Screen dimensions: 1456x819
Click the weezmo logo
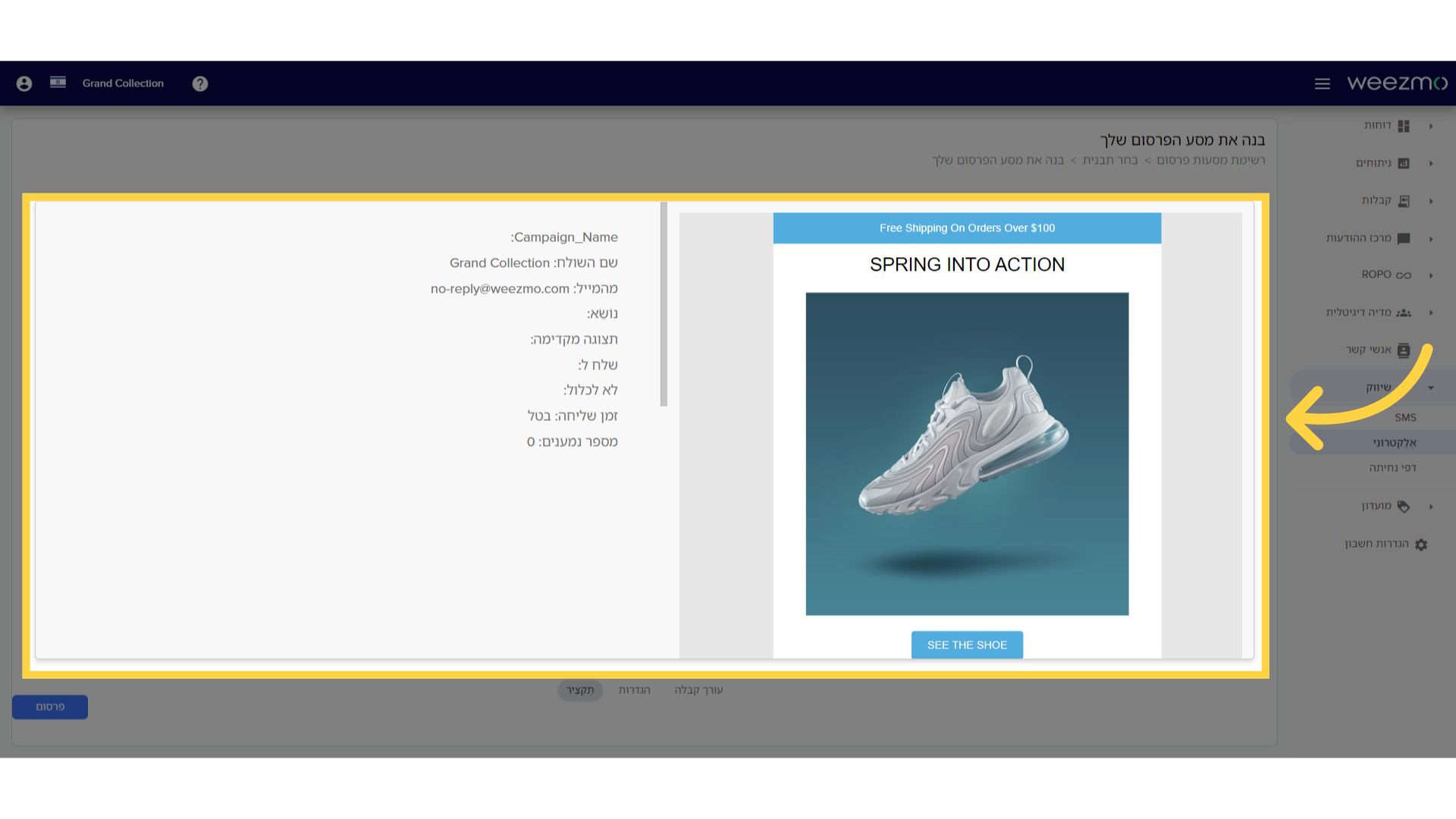coord(1397,83)
